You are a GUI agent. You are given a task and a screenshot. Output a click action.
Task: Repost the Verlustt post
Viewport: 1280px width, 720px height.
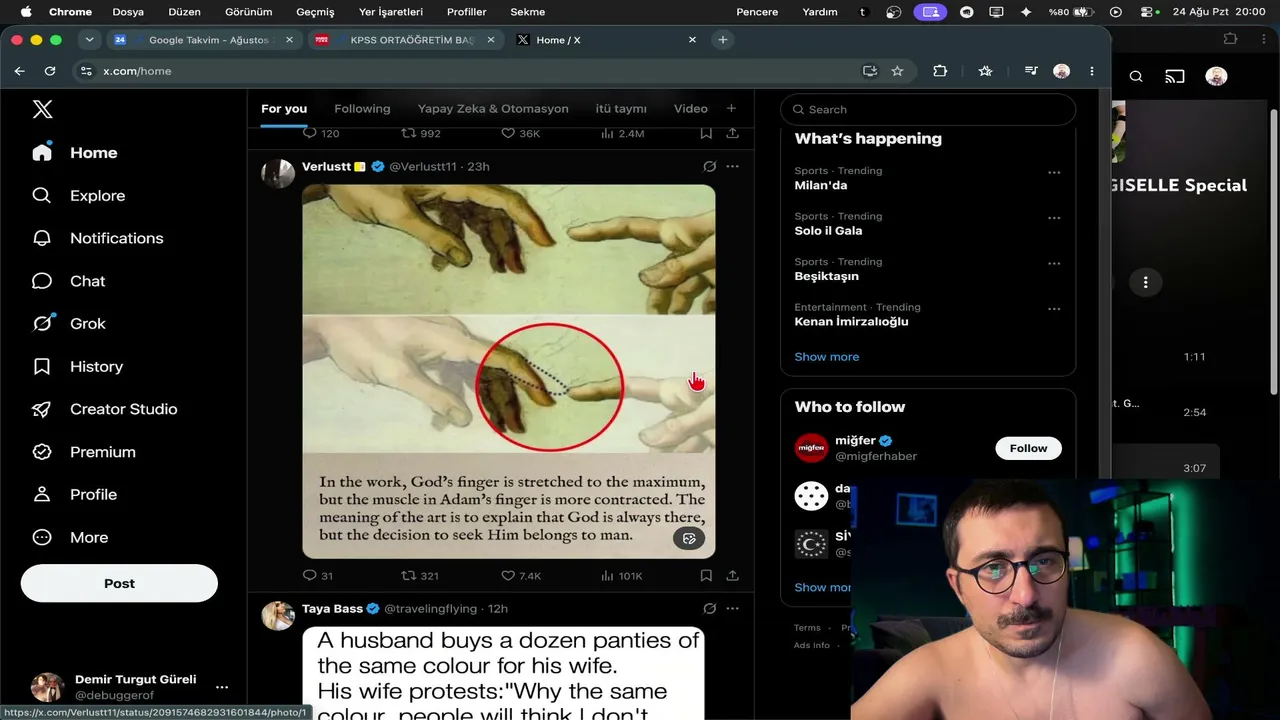pyautogui.click(x=420, y=576)
